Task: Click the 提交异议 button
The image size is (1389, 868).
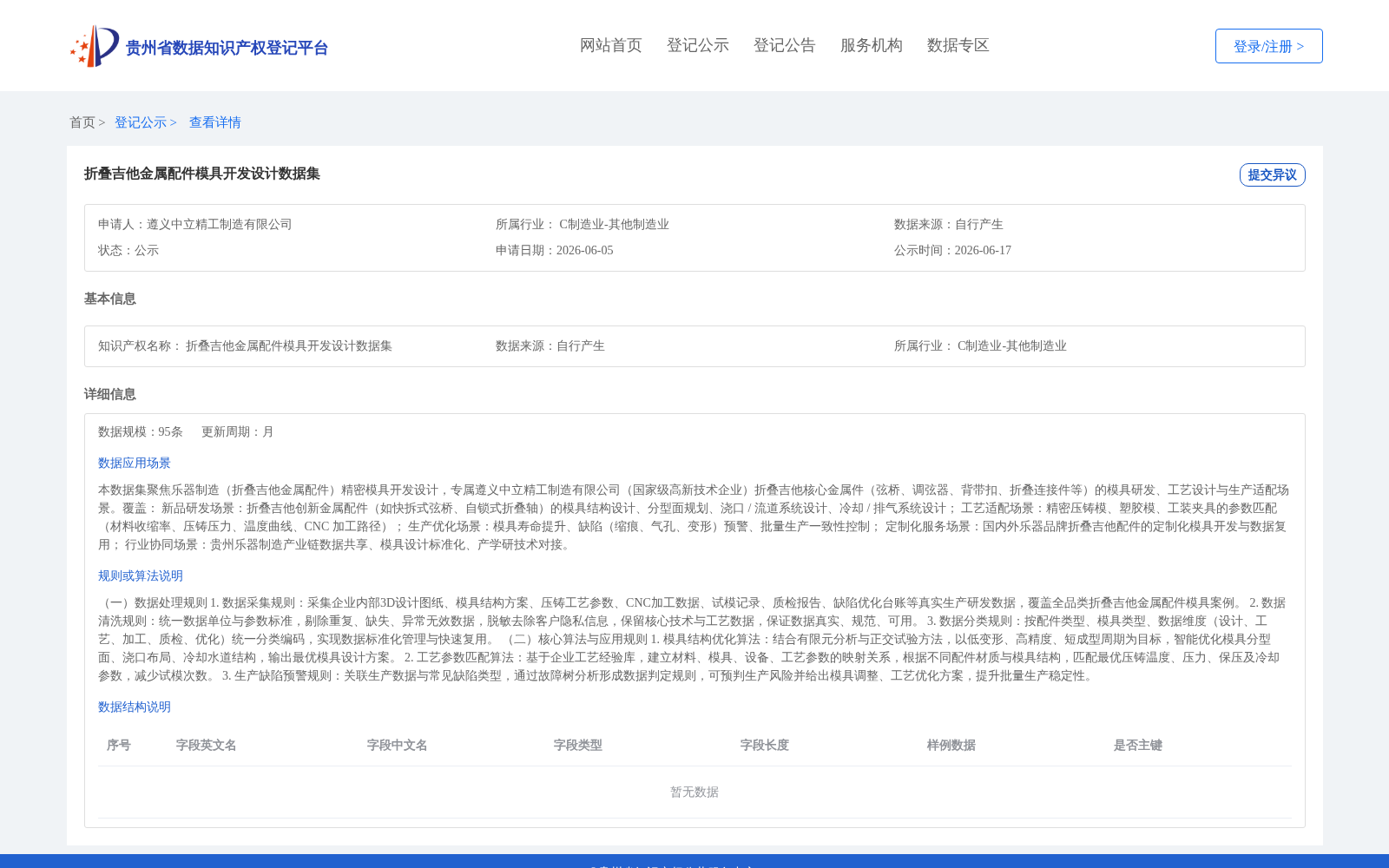Action: (1272, 174)
